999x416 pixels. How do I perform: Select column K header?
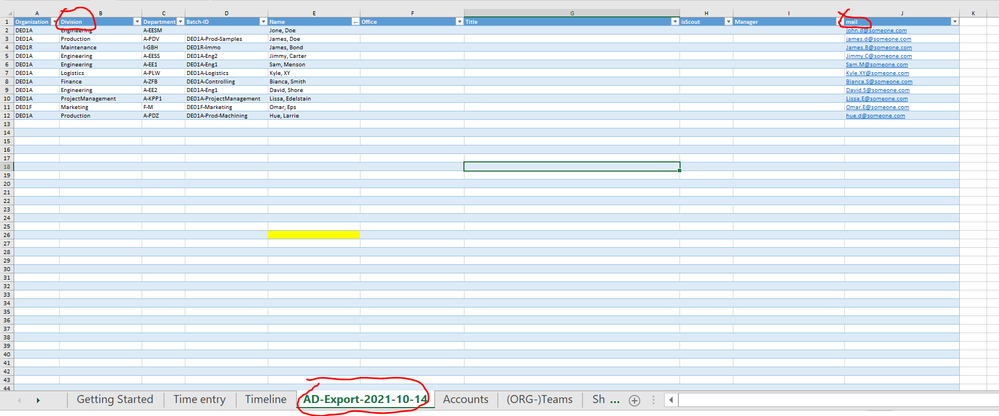974,13
